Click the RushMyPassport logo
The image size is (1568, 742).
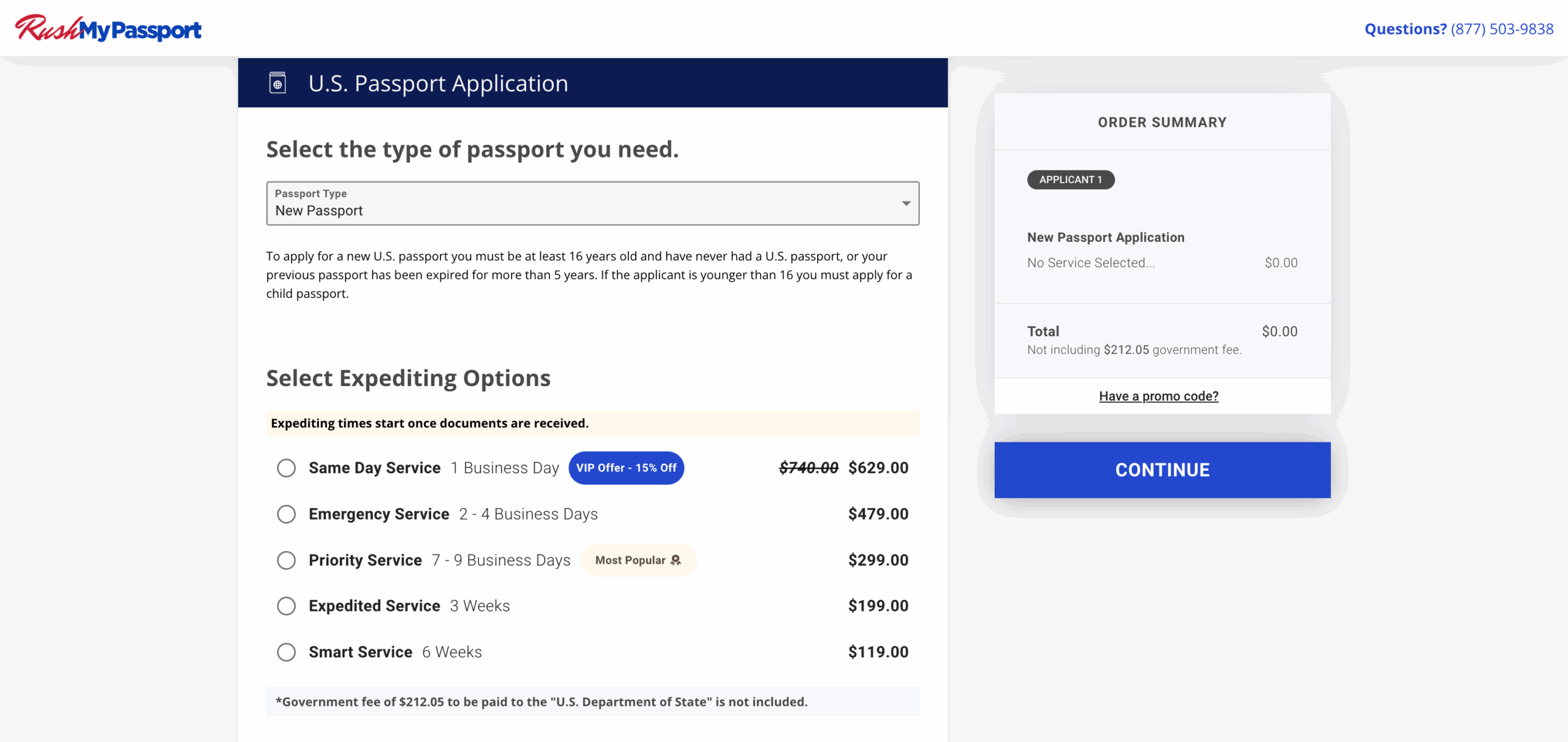108,29
